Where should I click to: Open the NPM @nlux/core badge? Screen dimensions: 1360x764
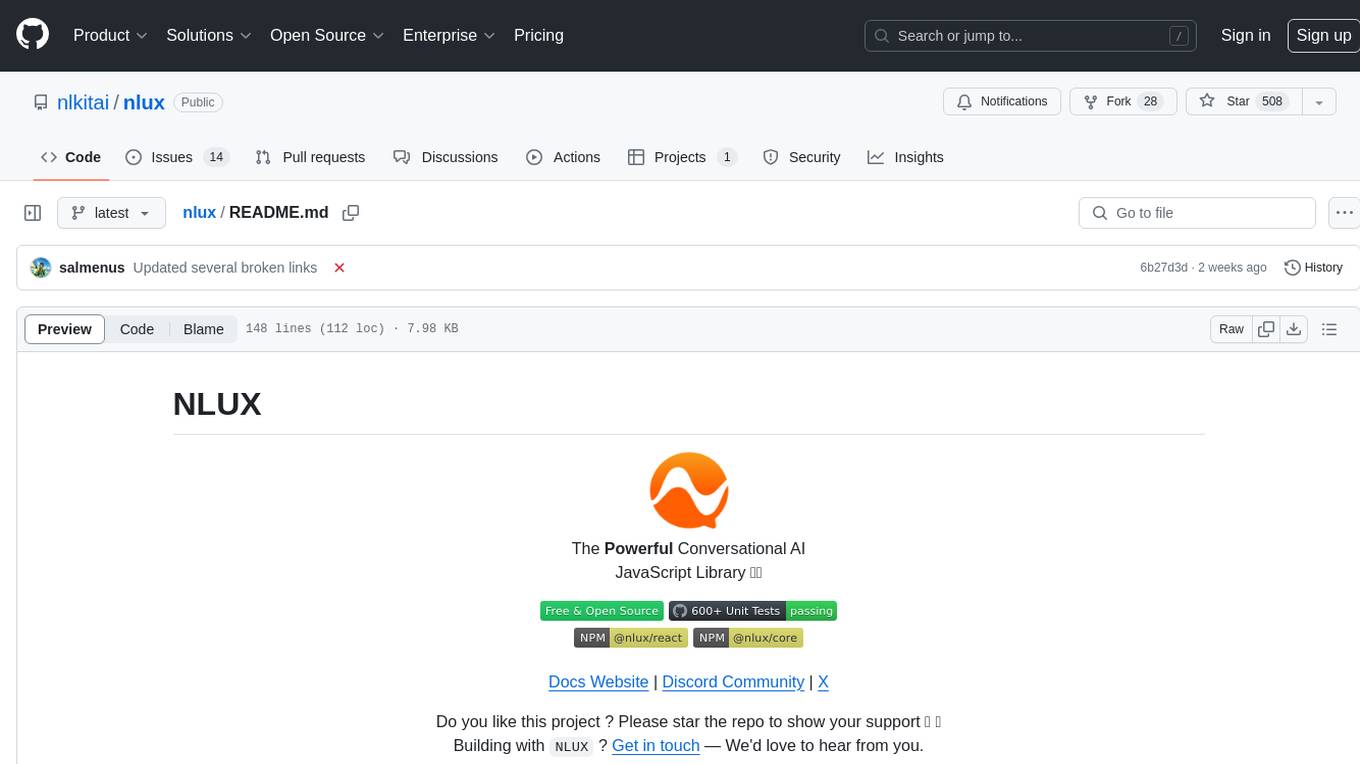(748, 638)
